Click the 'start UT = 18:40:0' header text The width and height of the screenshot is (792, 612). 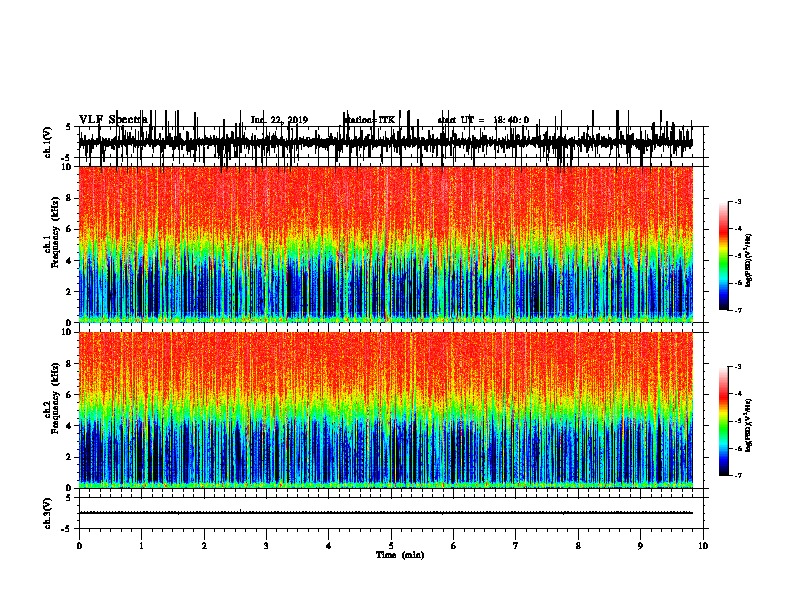coord(483,120)
